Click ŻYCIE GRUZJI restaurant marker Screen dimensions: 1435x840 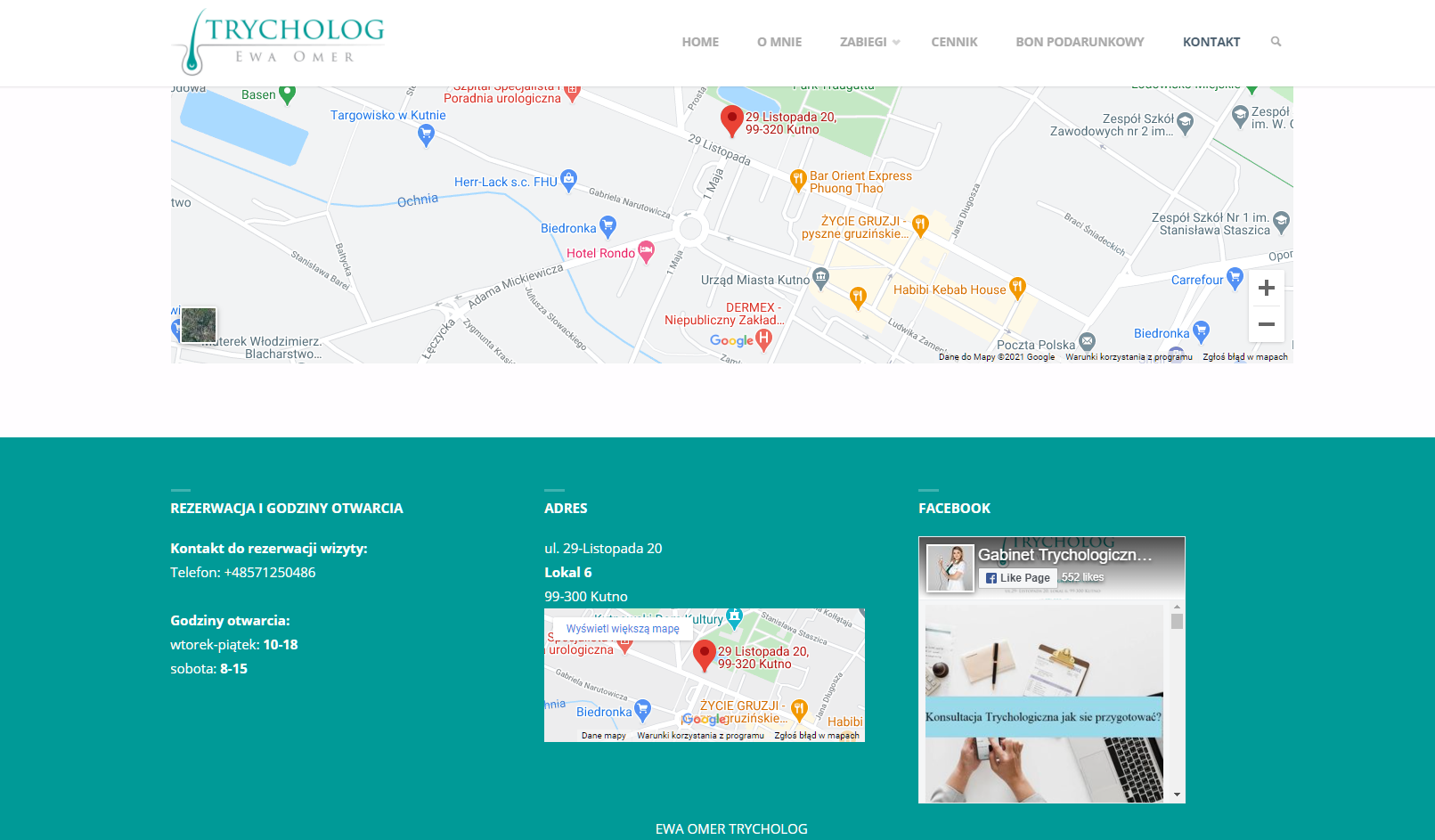click(x=921, y=225)
